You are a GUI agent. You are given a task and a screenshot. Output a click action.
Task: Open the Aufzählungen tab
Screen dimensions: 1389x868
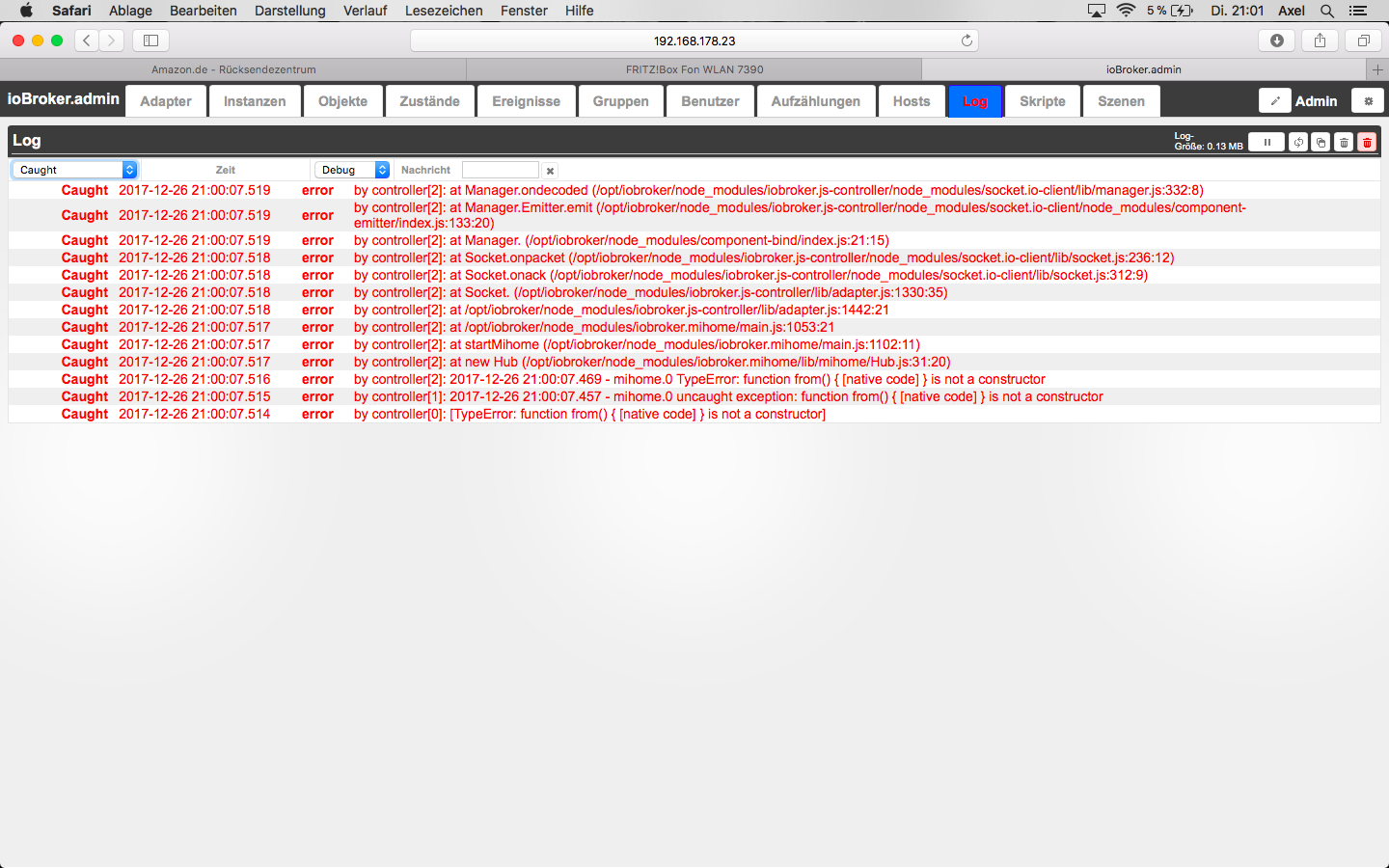click(816, 101)
